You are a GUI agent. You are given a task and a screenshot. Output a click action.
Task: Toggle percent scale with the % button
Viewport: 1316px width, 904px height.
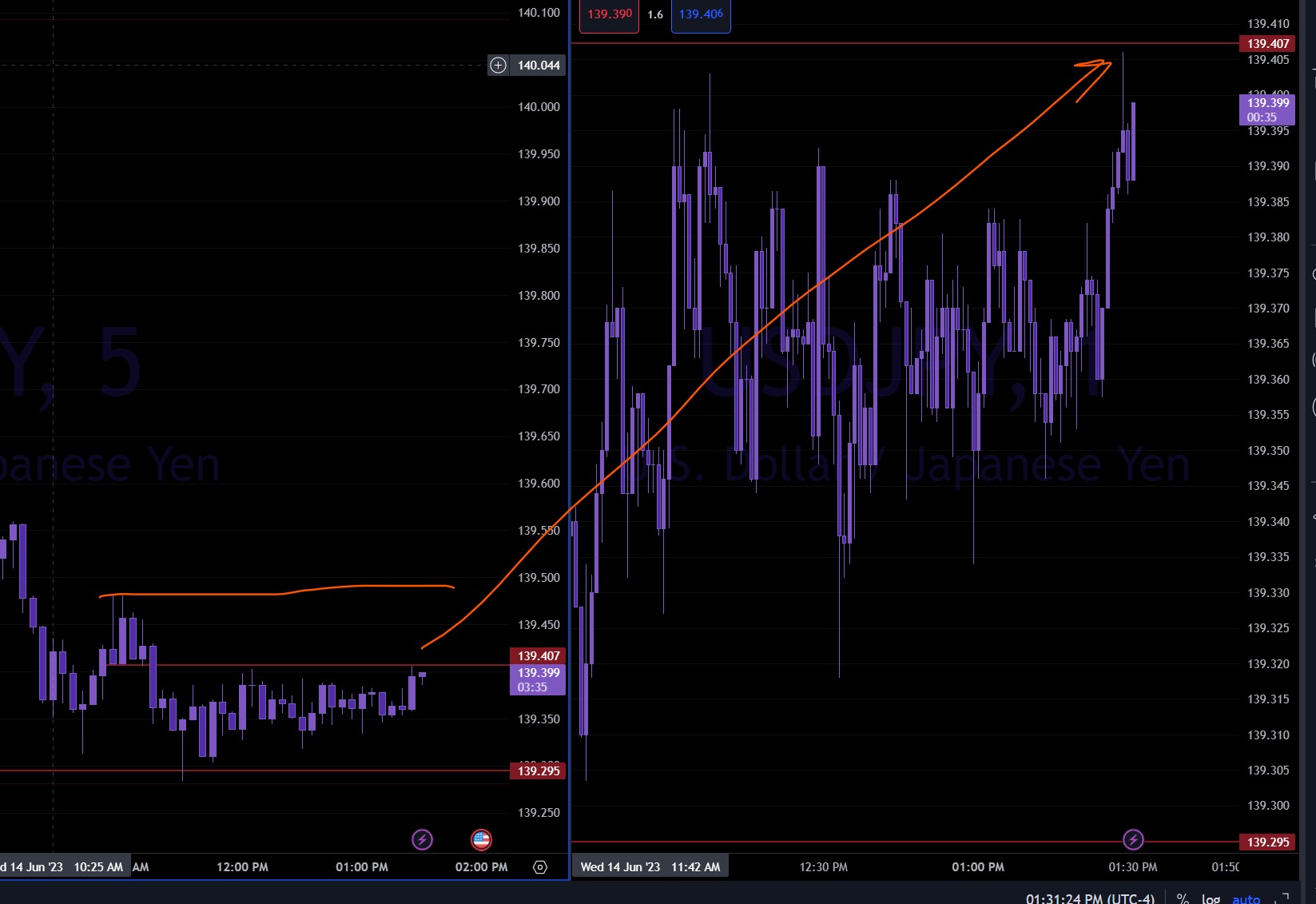point(1183,899)
